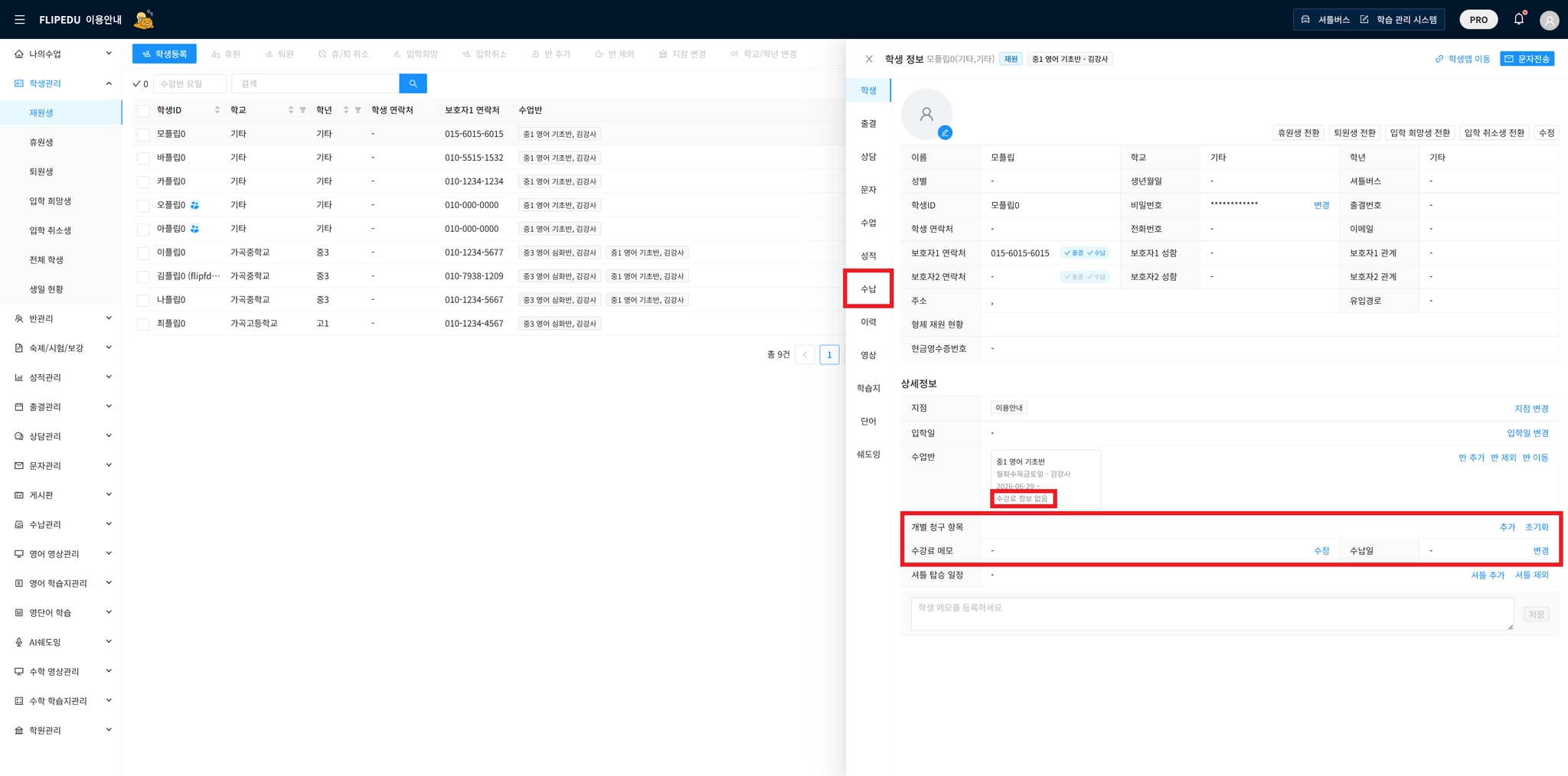The width and height of the screenshot is (1568, 776).
Task: Click the PRO badge
Action: tap(1478, 20)
